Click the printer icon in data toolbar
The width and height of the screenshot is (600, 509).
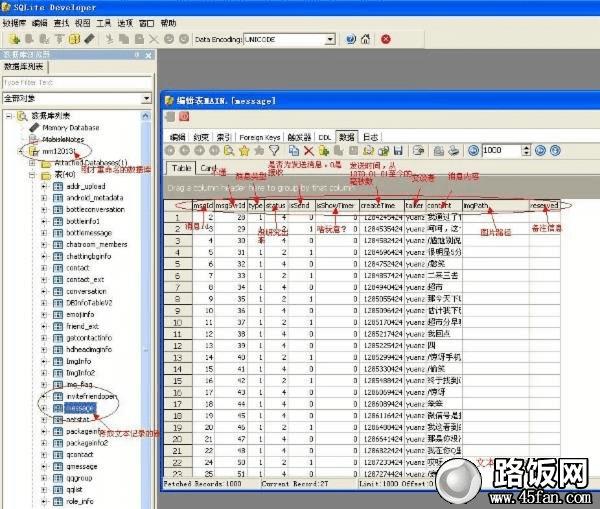pos(453,151)
